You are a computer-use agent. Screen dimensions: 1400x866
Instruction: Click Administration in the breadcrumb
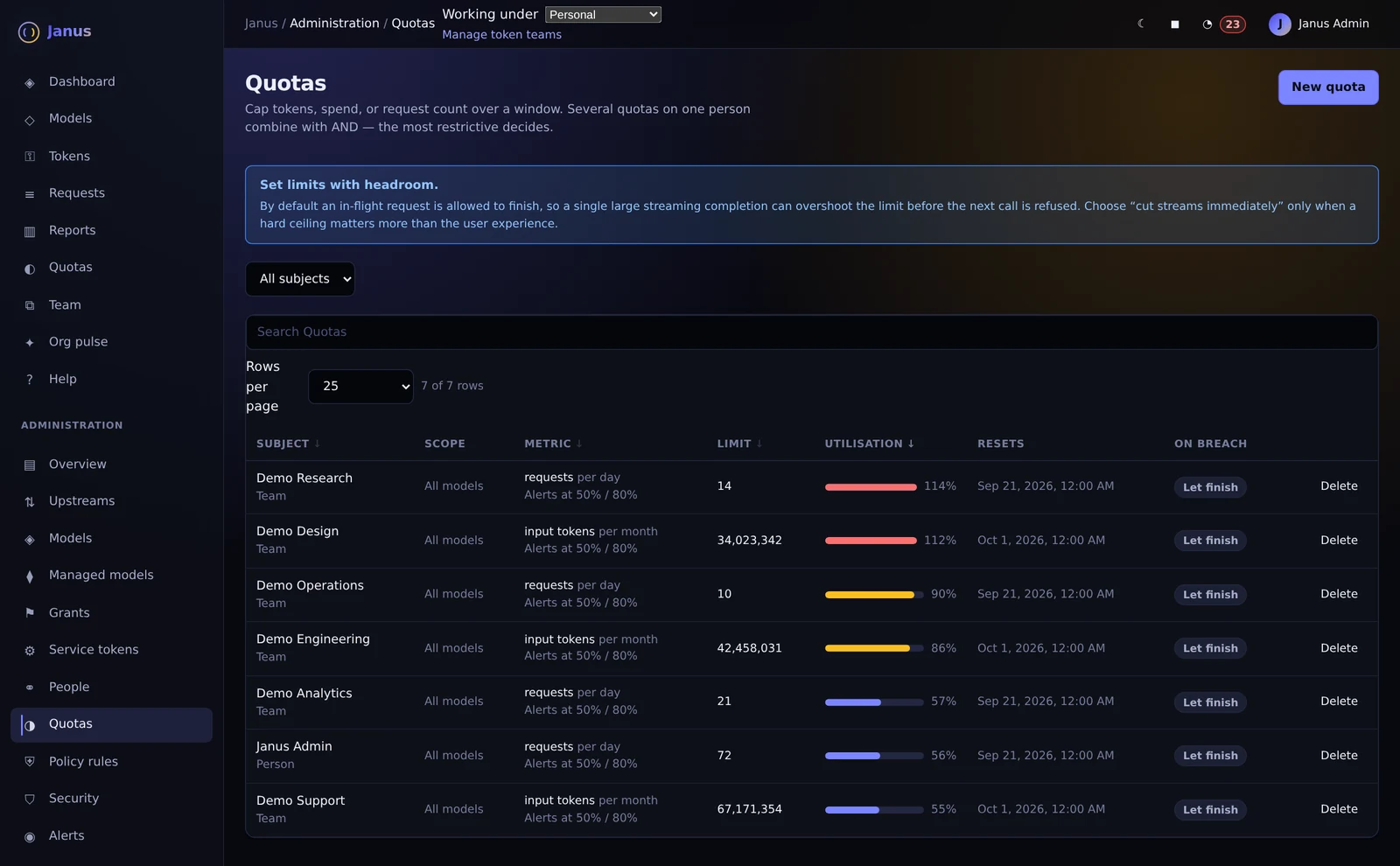[334, 24]
